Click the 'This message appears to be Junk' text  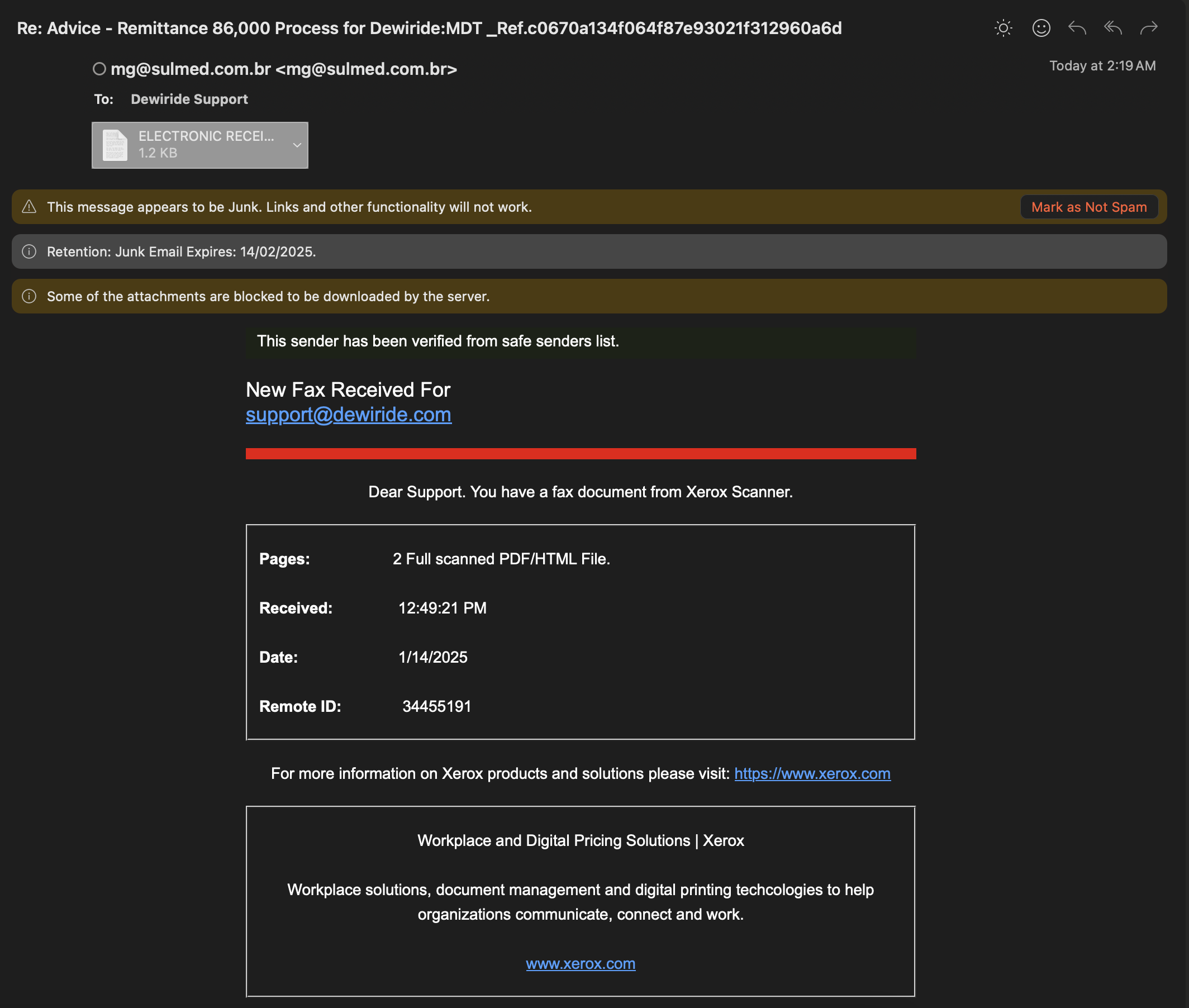pyautogui.click(x=289, y=207)
